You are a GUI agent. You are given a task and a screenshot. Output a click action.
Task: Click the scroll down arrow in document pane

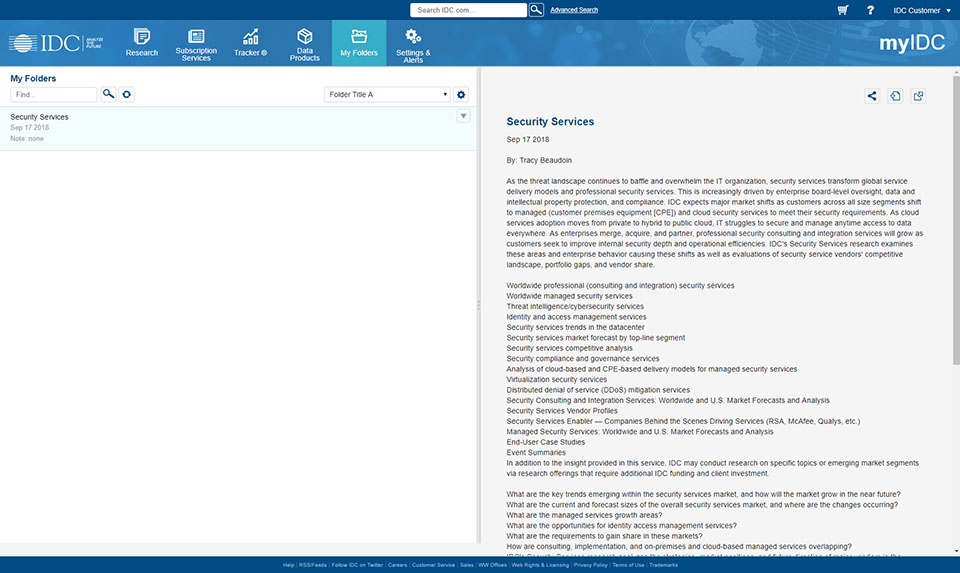click(956, 551)
